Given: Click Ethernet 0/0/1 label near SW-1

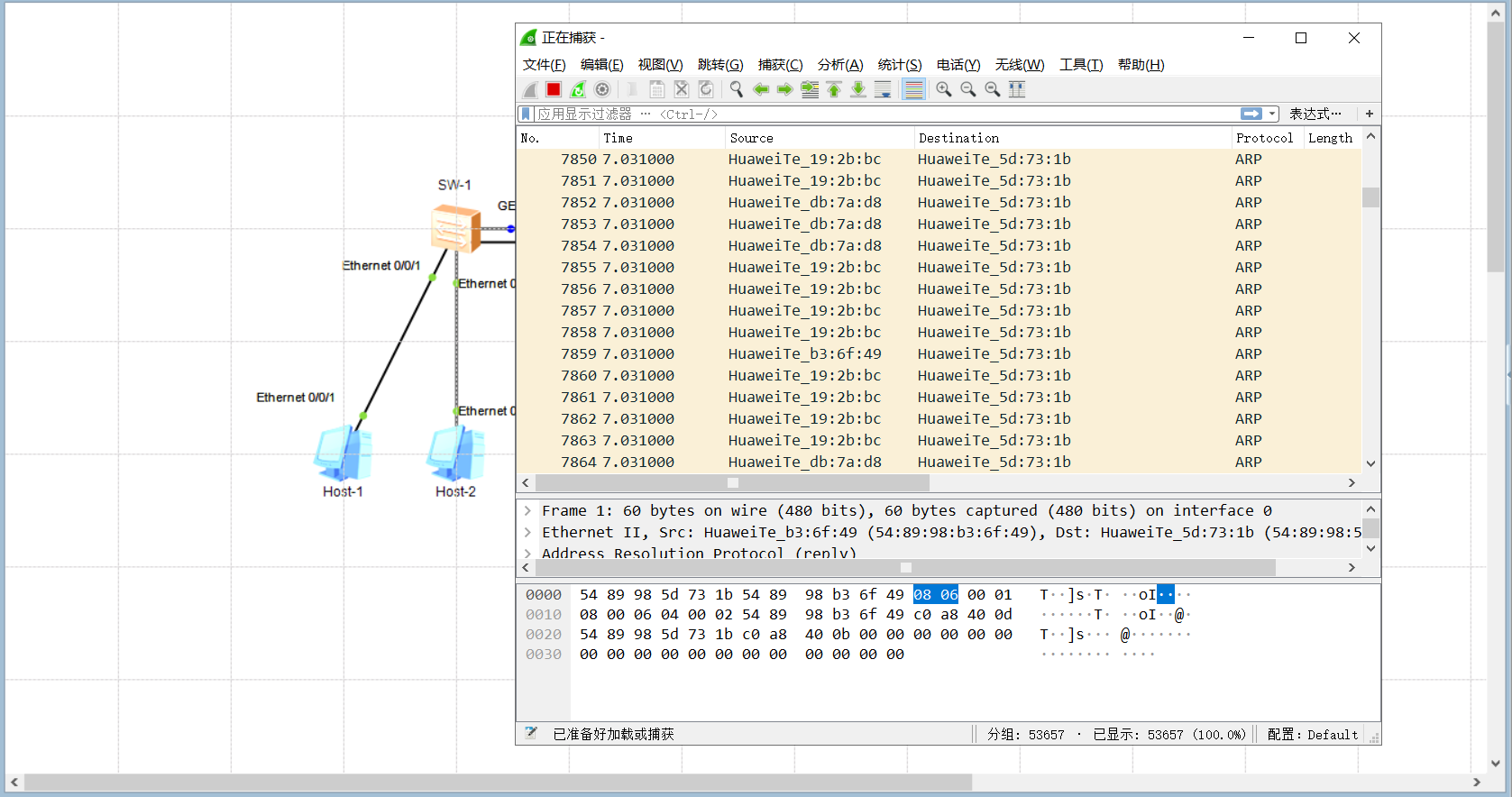Looking at the screenshot, I should click(381, 266).
